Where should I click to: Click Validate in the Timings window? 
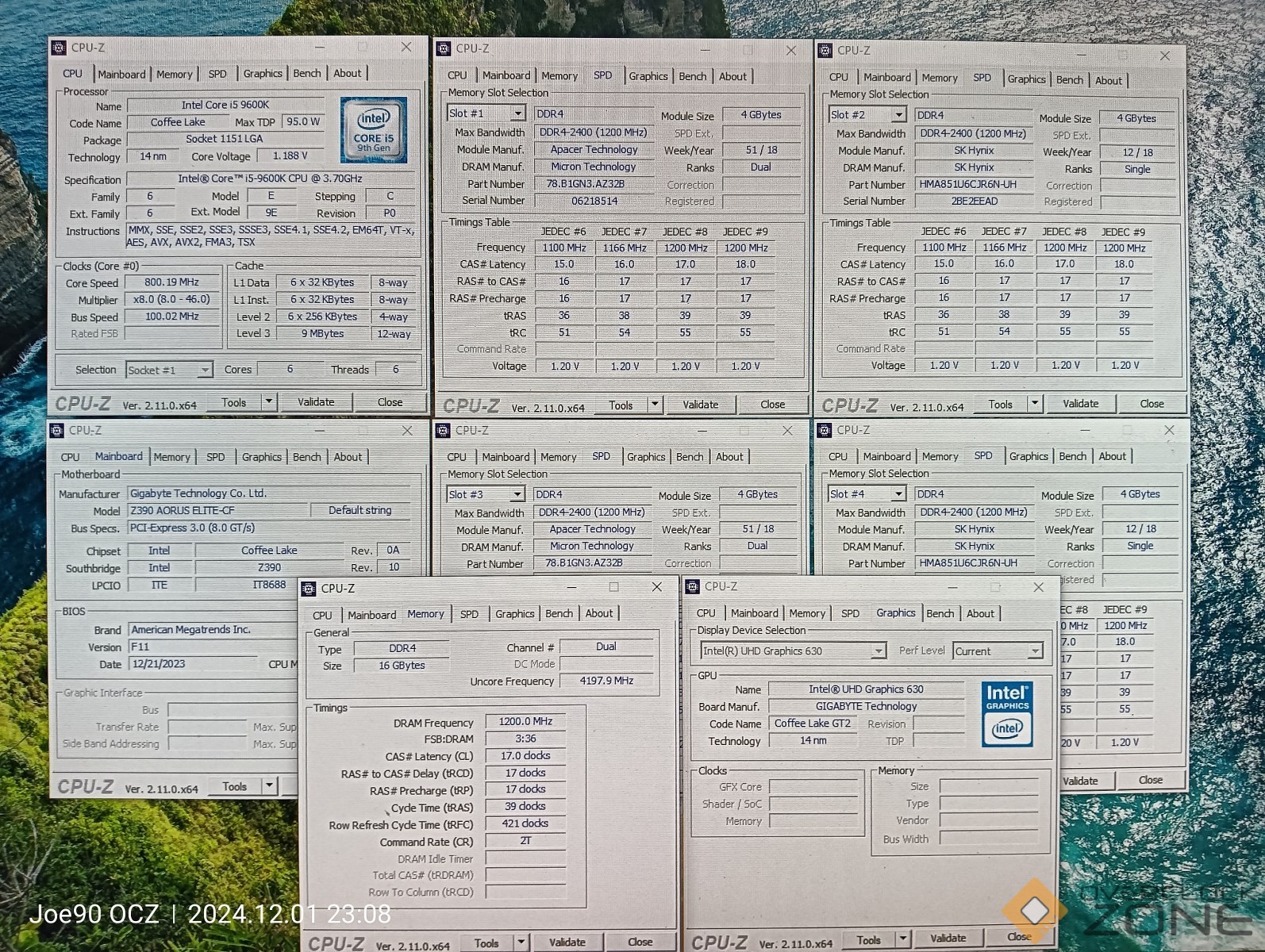tap(567, 942)
